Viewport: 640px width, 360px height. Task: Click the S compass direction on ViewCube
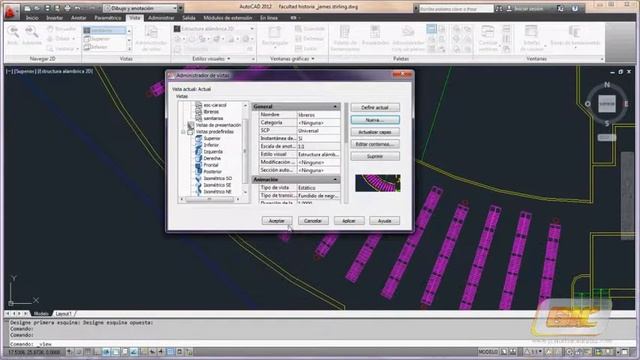607,123
